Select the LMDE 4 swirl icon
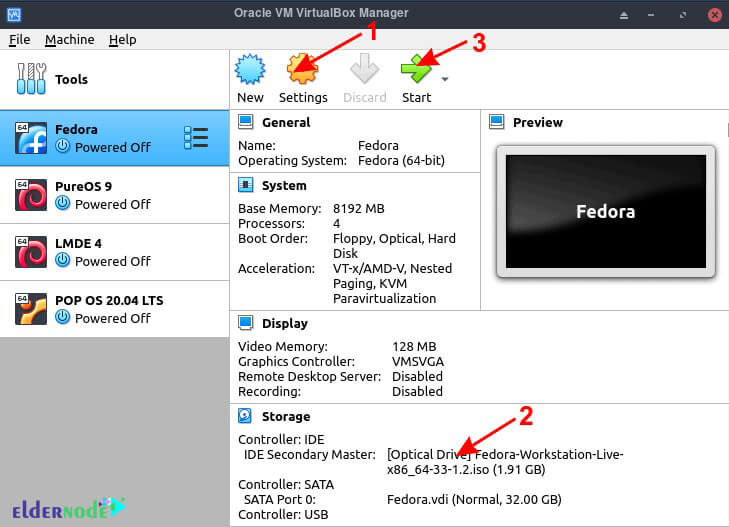The image size is (729, 527). 31,252
